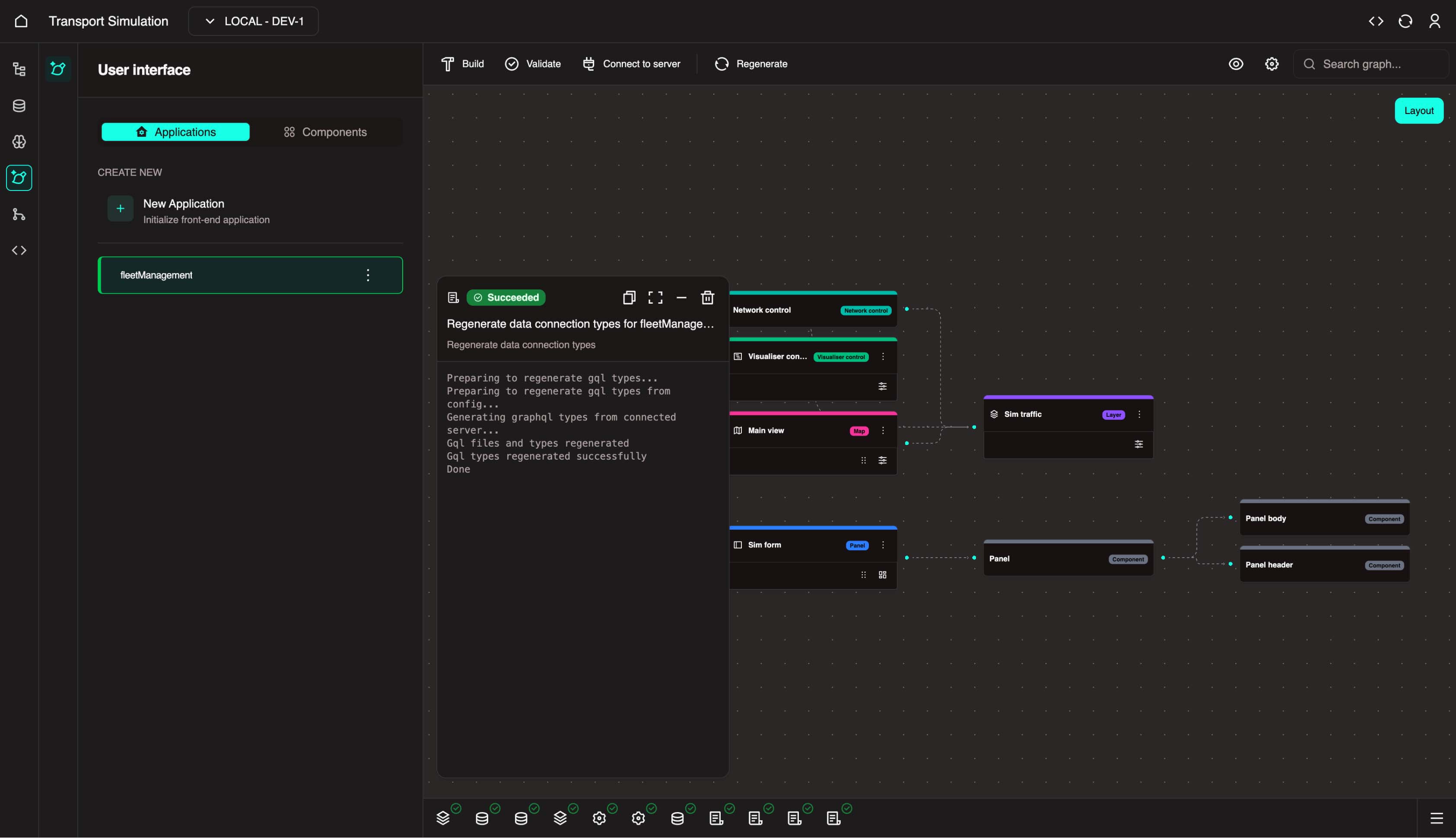Minimize the Regenerate task log panel
This screenshot has height=838, width=1456.
[x=681, y=298]
